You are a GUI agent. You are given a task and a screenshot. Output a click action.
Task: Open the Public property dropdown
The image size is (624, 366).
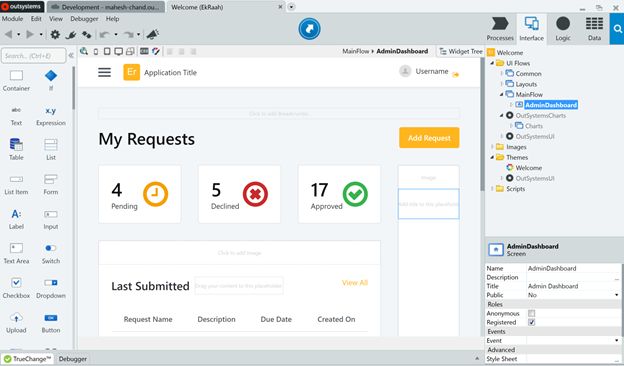click(616, 295)
